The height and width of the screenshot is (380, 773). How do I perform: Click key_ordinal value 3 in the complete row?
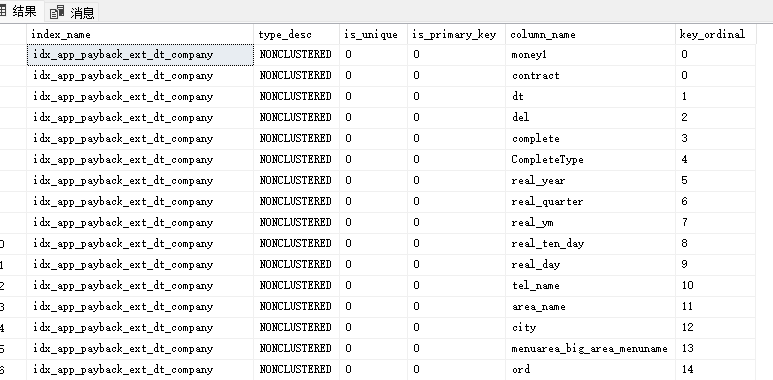pos(715,138)
